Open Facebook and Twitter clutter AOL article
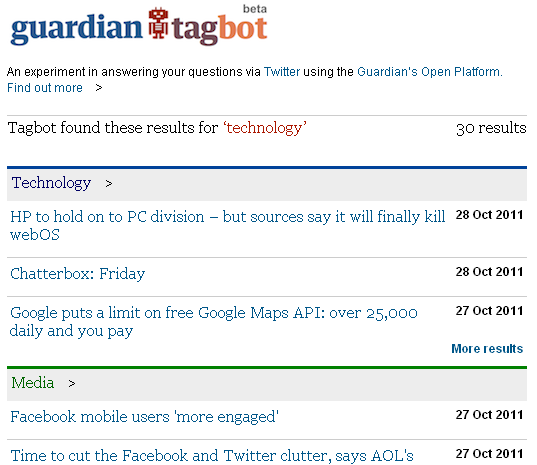The width and height of the screenshot is (537, 465). coord(212,456)
